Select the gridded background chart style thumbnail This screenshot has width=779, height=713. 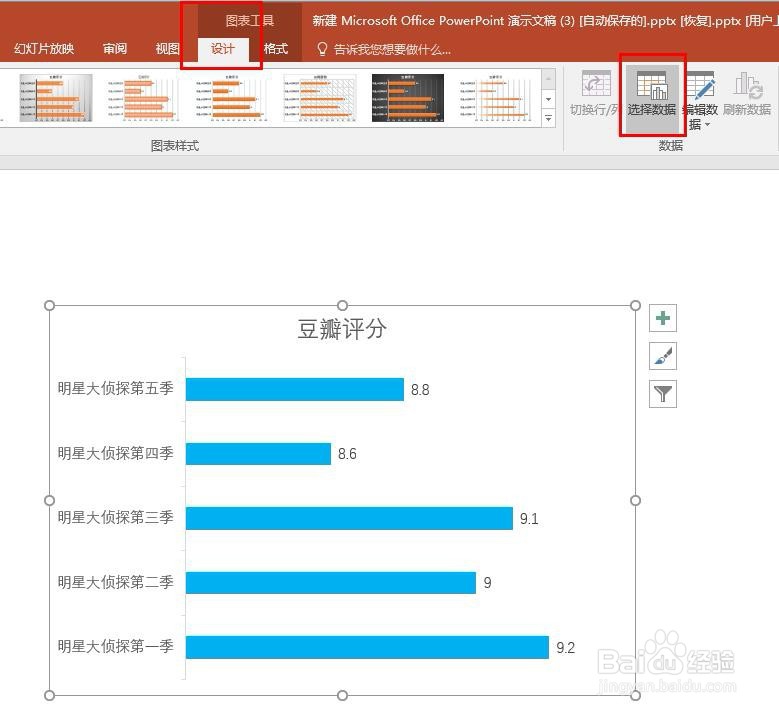pos(320,98)
